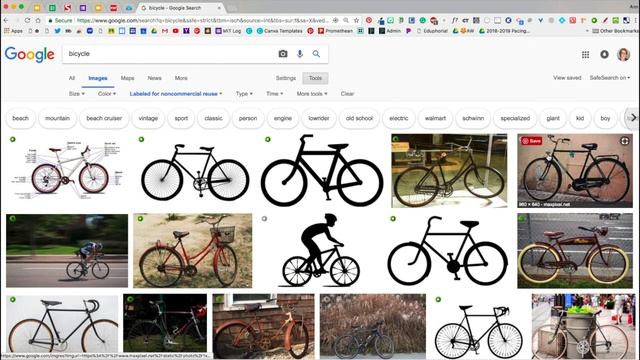This screenshot has width=640, height=360.
Task: Close the bicycle Google Search tab
Action: (x=219, y=8)
